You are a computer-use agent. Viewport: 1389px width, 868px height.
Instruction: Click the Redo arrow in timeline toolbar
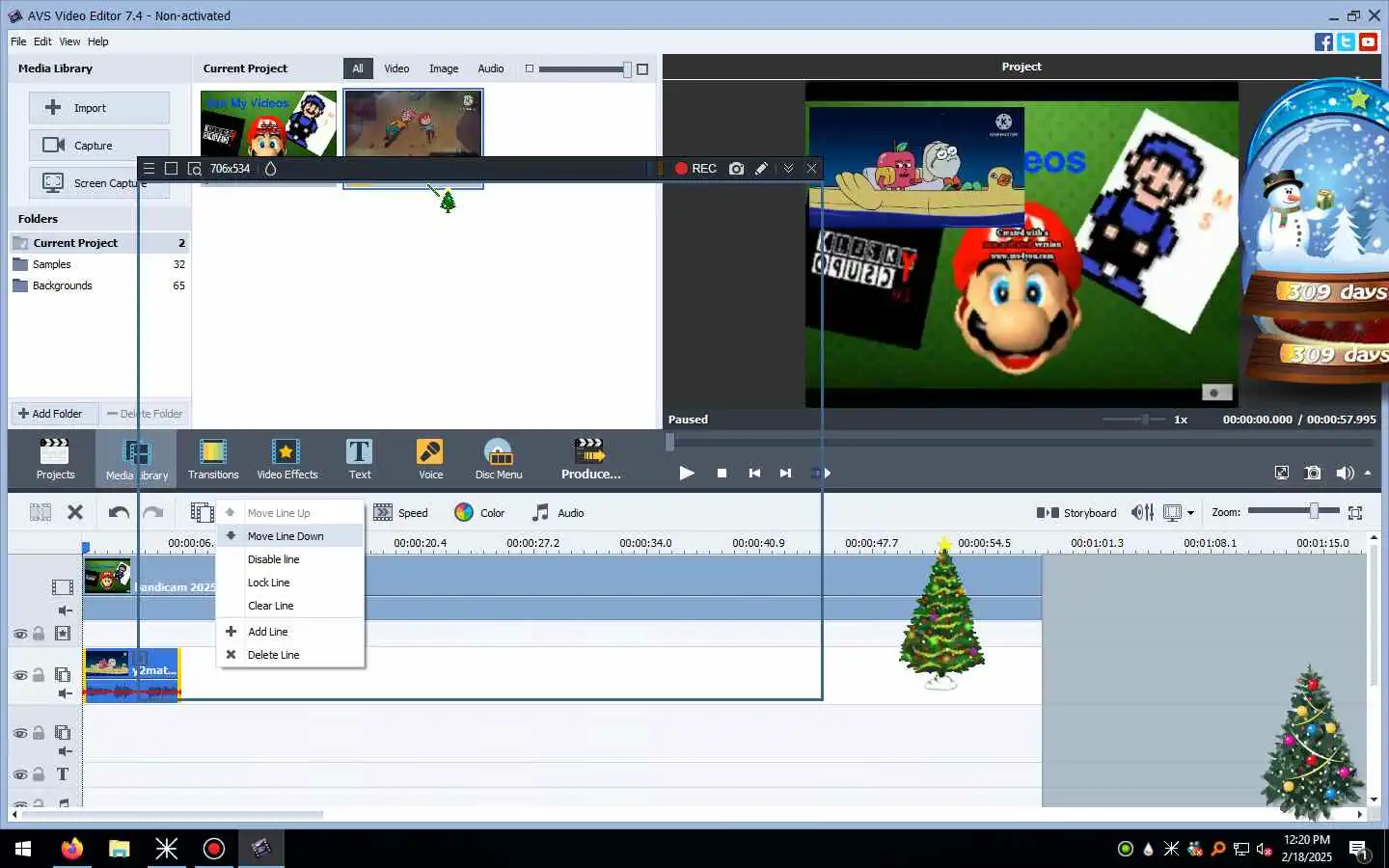point(153,513)
